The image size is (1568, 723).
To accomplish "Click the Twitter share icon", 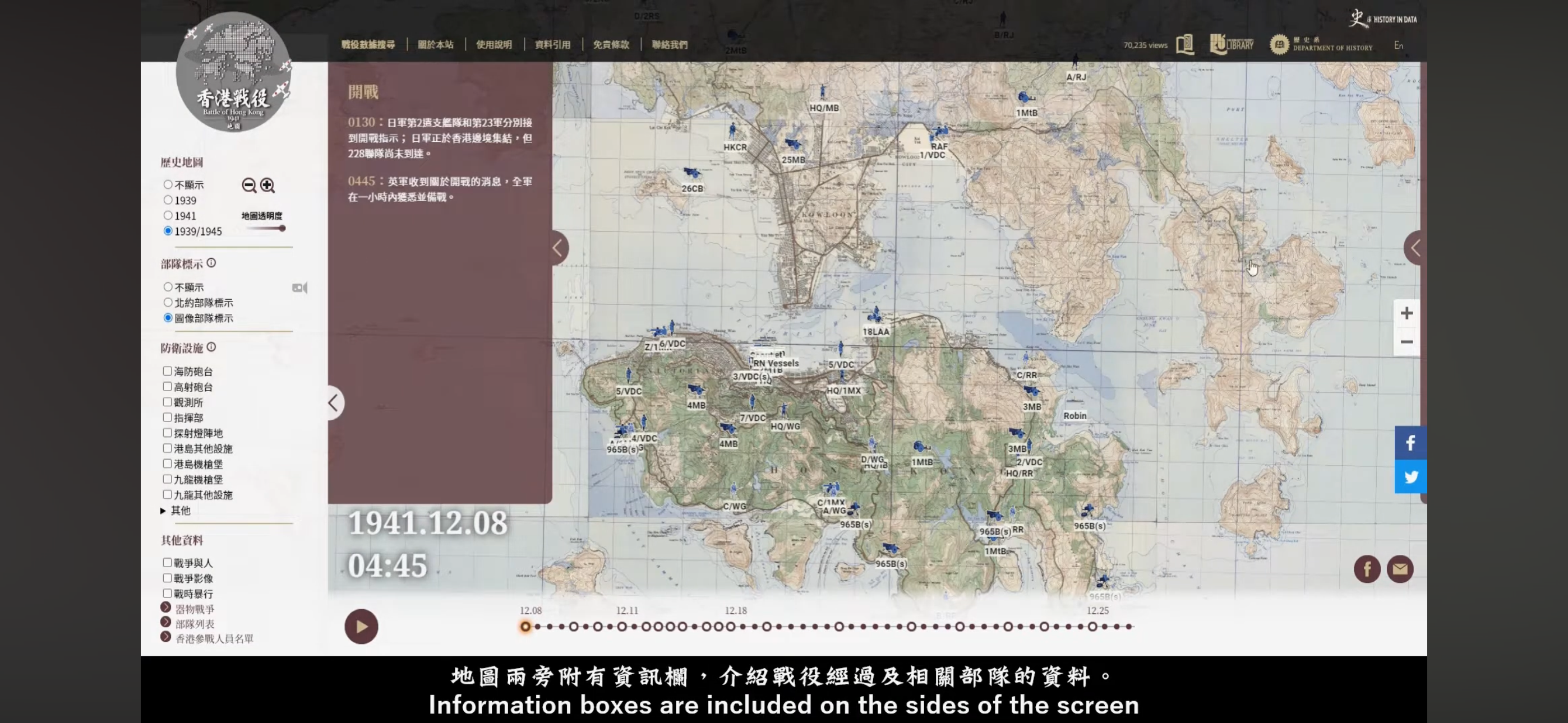I will point(1410,477).
